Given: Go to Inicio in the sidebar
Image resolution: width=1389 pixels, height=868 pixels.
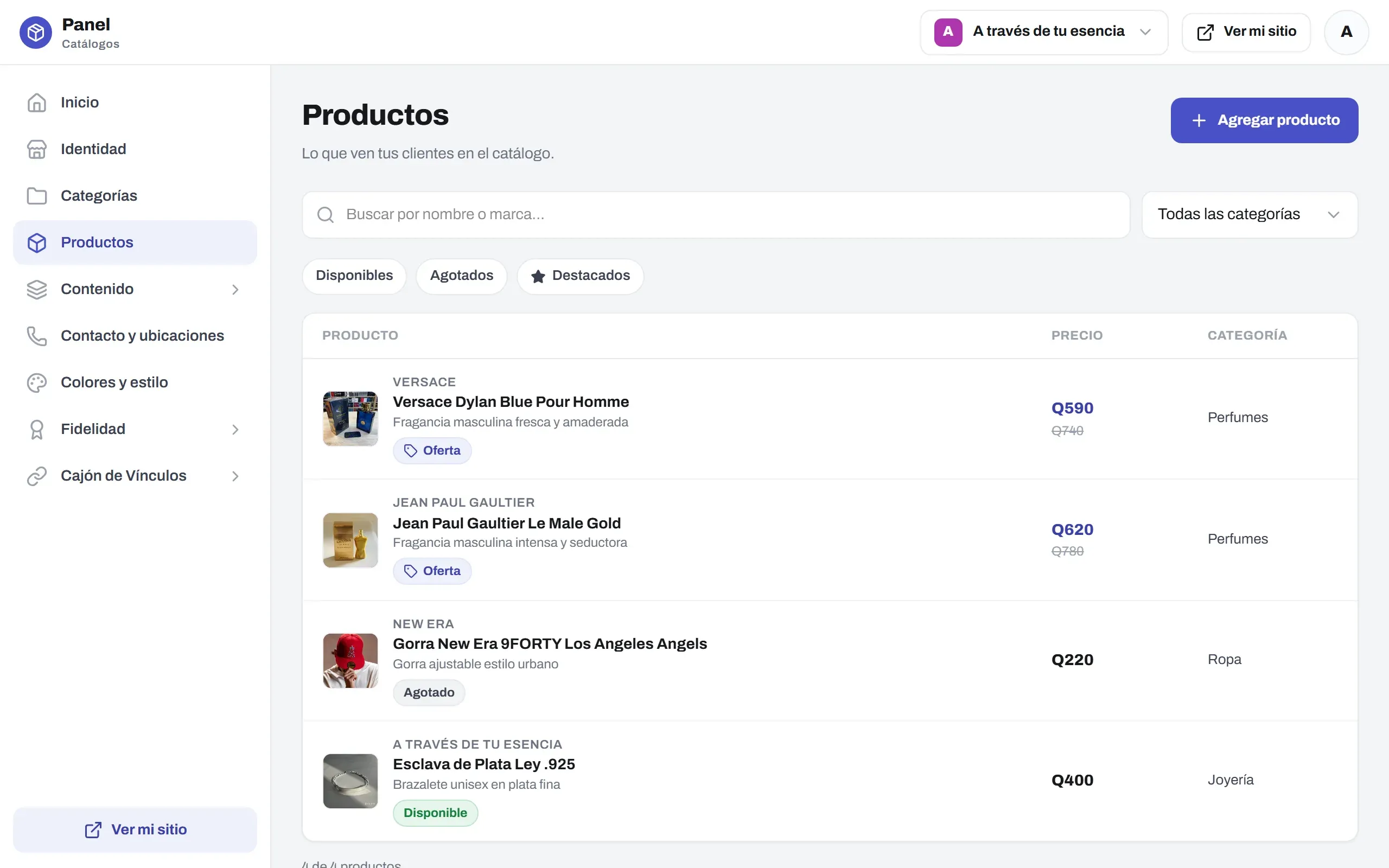Looking at the screenshot, I should [135, 102].
